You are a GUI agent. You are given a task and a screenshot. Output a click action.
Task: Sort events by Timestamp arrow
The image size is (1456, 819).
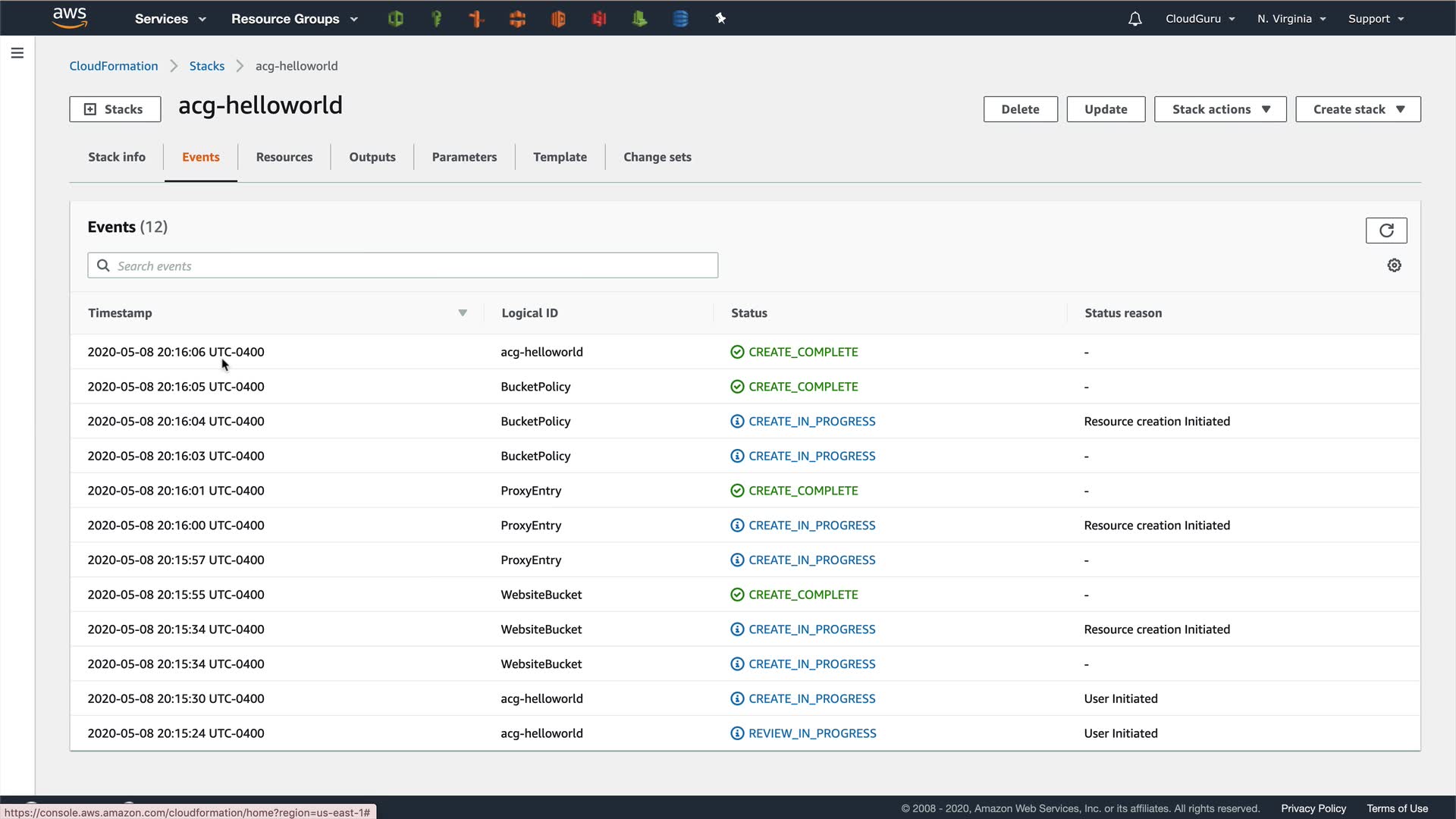463,313
